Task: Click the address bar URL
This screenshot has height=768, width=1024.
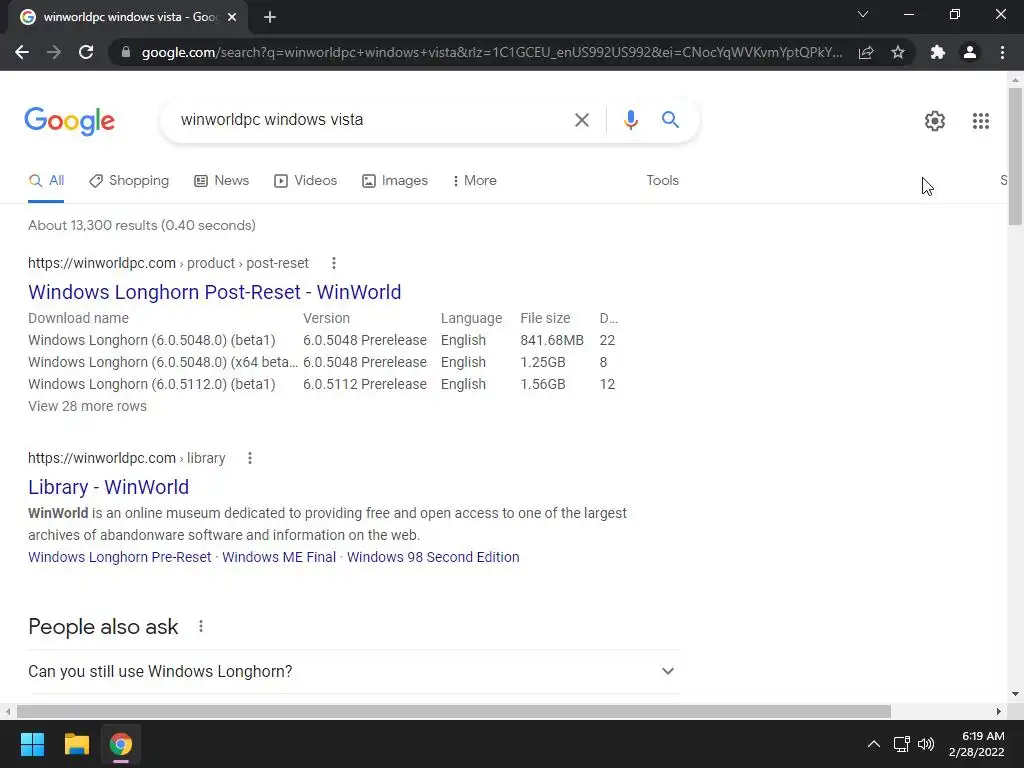Action: click(x=491, y=52)
